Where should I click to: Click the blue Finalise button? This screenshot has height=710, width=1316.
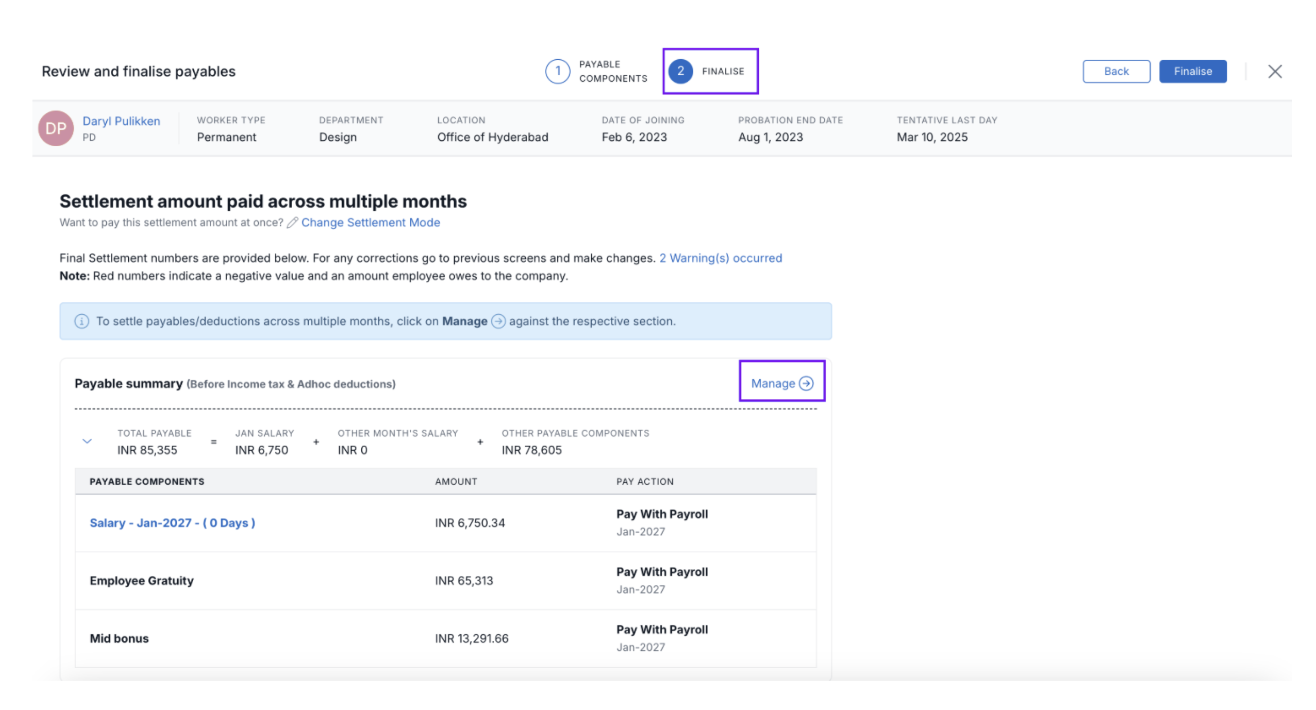click(x=1192, y=71)
